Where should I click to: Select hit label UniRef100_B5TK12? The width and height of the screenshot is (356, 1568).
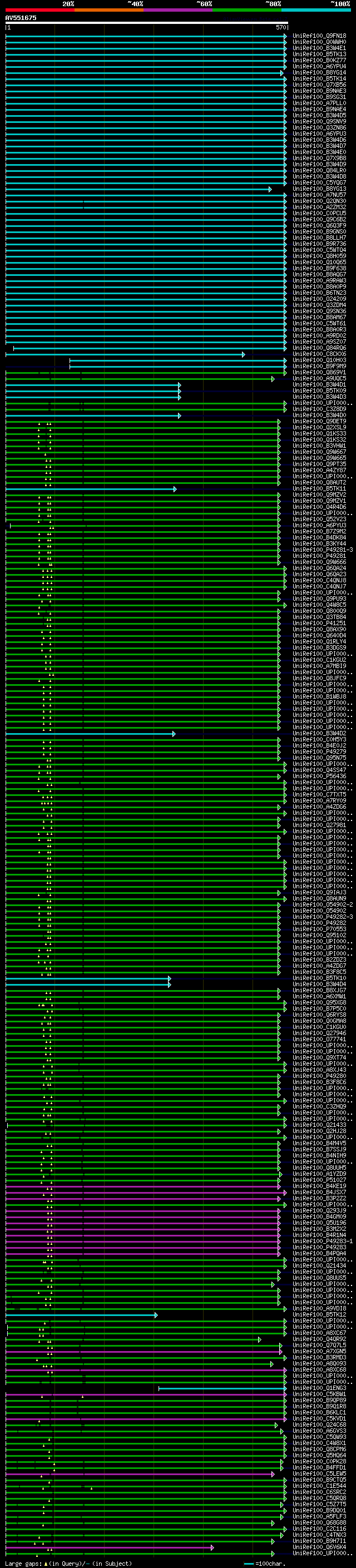pos(319,1314)
